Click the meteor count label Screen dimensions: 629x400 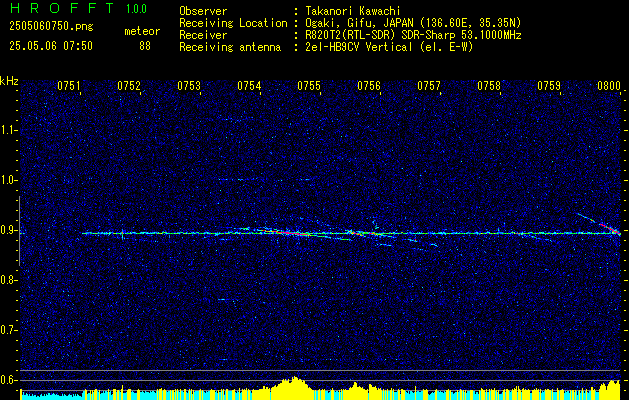click(x=142, y=31)
